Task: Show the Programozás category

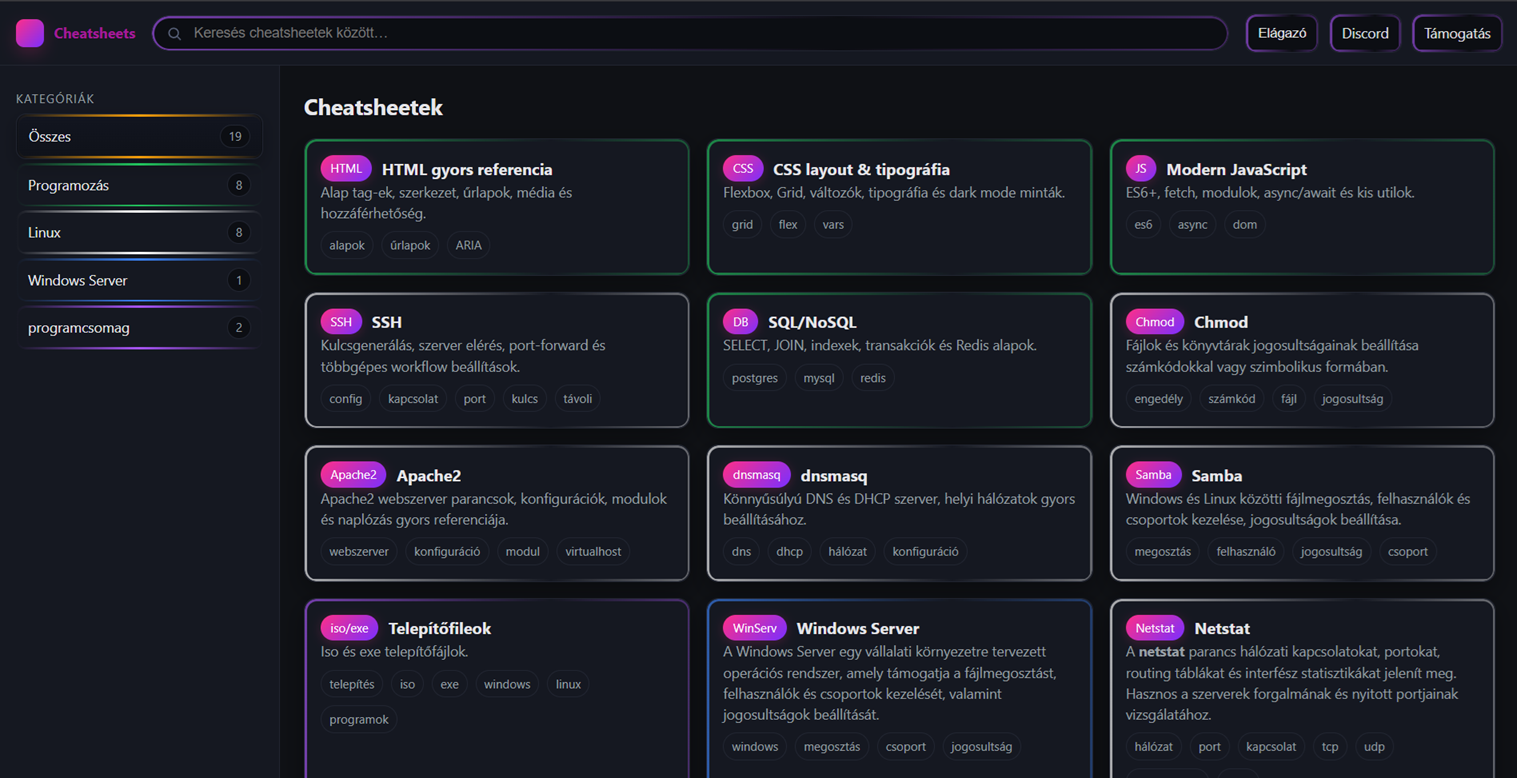Action: (139, 185)
